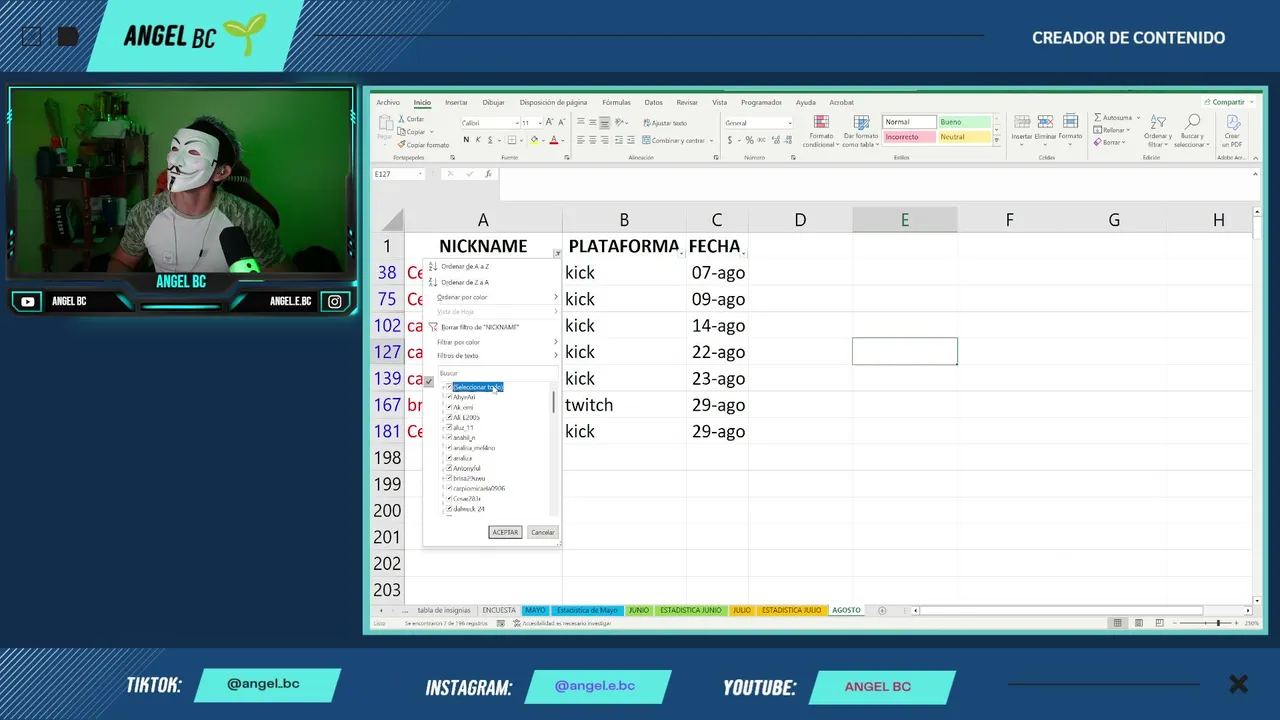Apply the Bueno cell style
The height and width of the screenshot is (720, 1280).
coord(964,122)
